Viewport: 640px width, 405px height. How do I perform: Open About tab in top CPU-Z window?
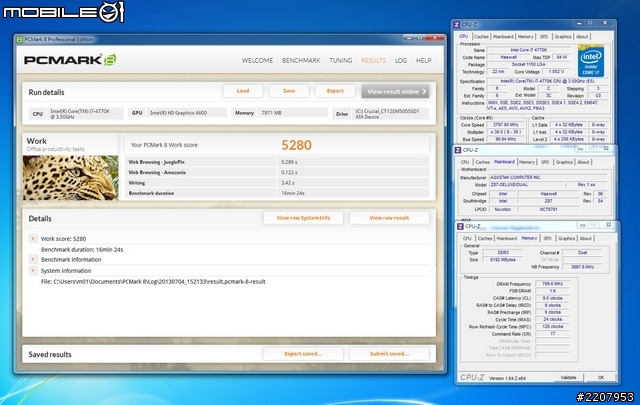pyautogui.click(x=582, y=37)
